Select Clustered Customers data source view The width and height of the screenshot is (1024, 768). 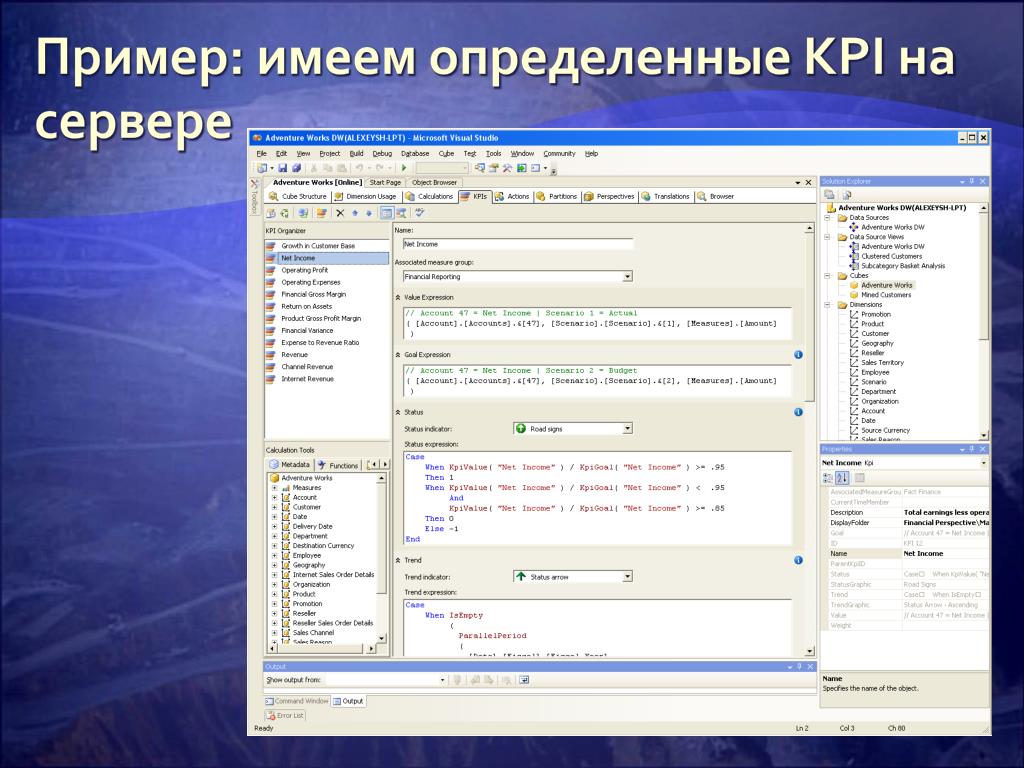(891, 256)
